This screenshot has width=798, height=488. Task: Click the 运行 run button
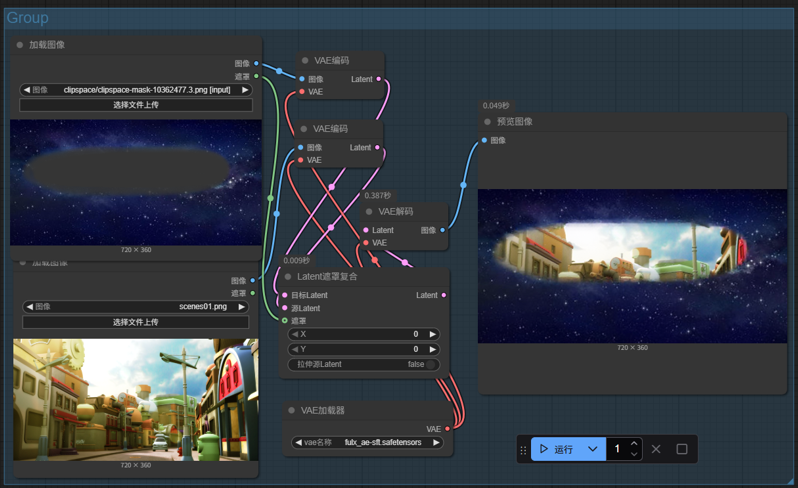pyautogui.click(x=557, y=449)
